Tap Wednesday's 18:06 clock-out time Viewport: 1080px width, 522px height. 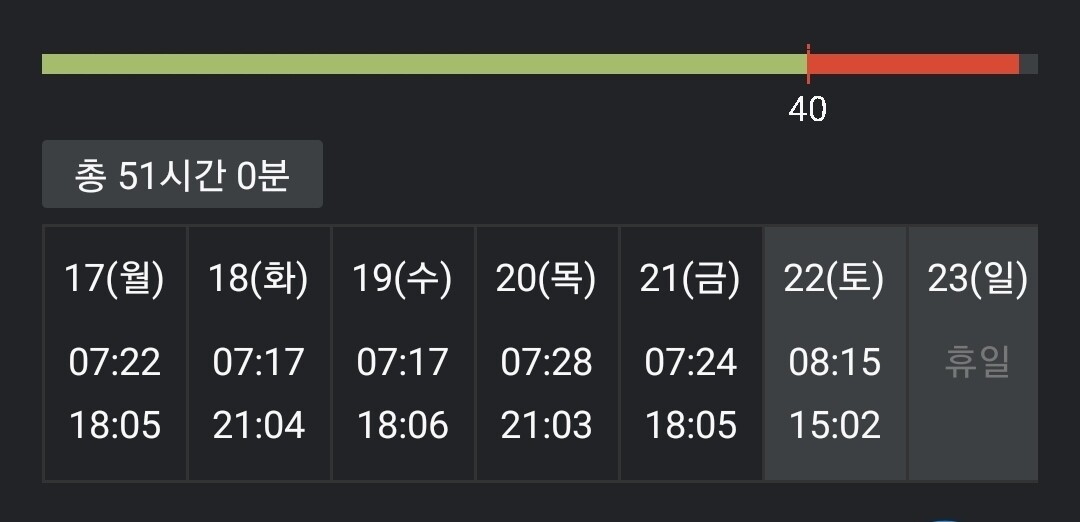[402, 425]
